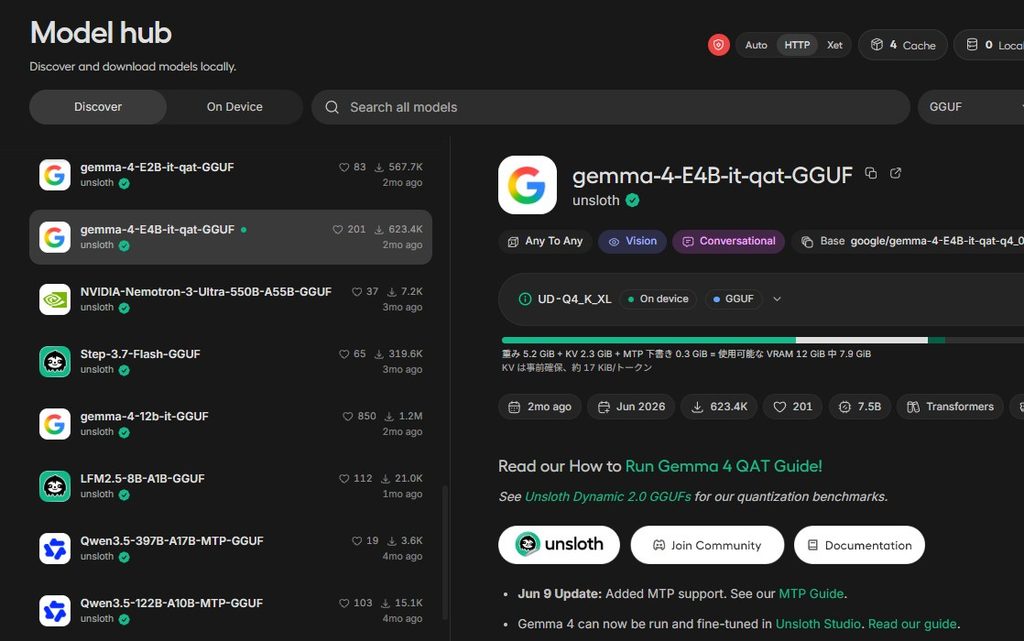Click heart icon on gemma-4-E2B row
Image resolution: width=1024 pixels, height=641 pixels.
344,167
